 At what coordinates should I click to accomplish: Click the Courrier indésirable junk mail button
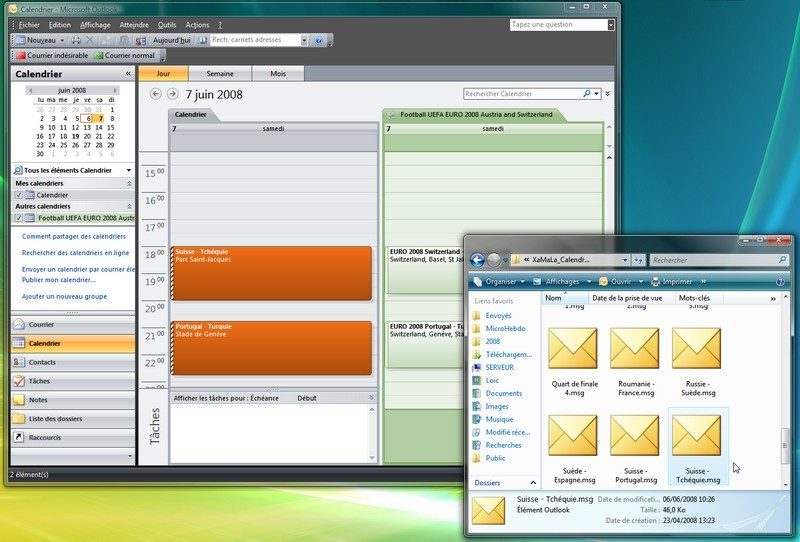coord(51,56)
